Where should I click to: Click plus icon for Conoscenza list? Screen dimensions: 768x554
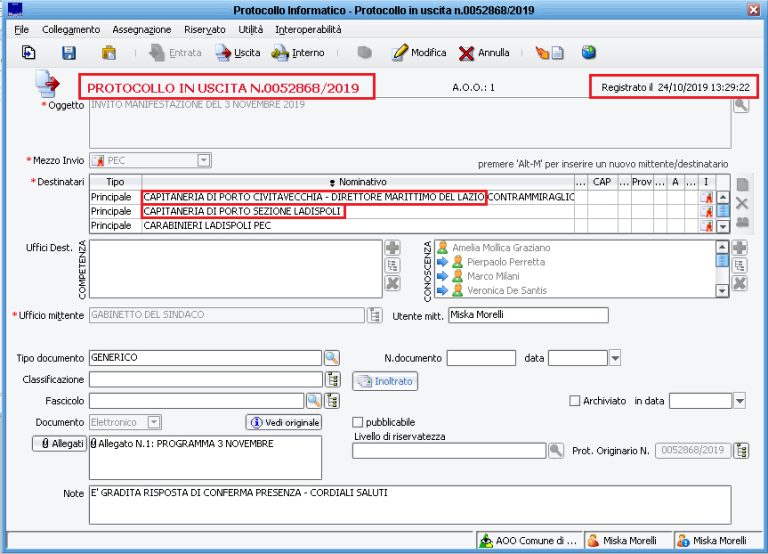740,247
